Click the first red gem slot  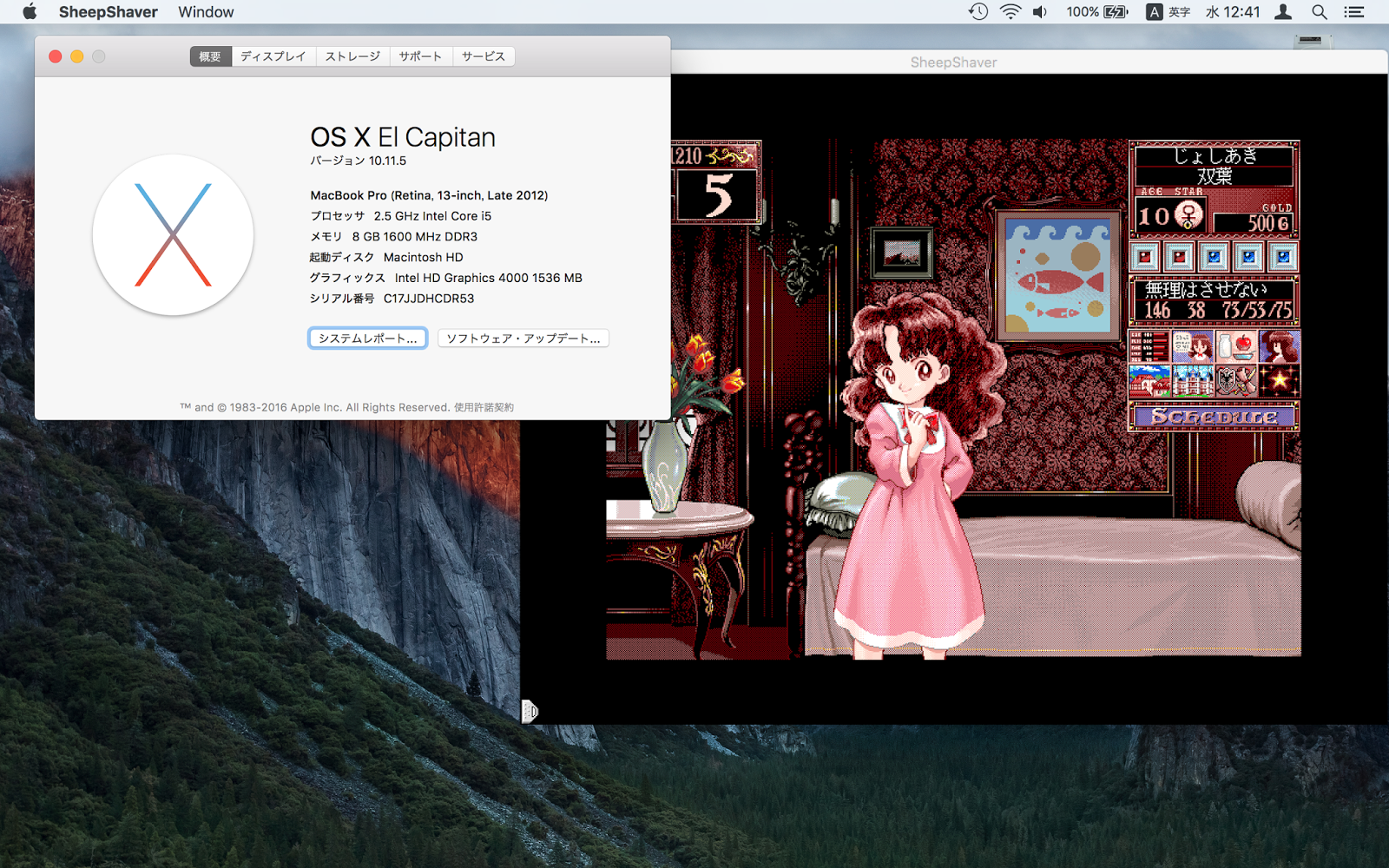(x=1145, y=256)
